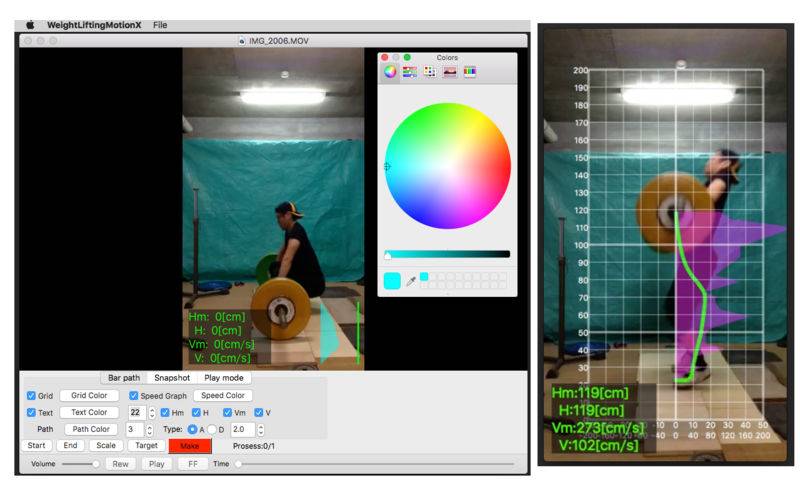
Task: Click the Start button
Action: click(36, 445)
